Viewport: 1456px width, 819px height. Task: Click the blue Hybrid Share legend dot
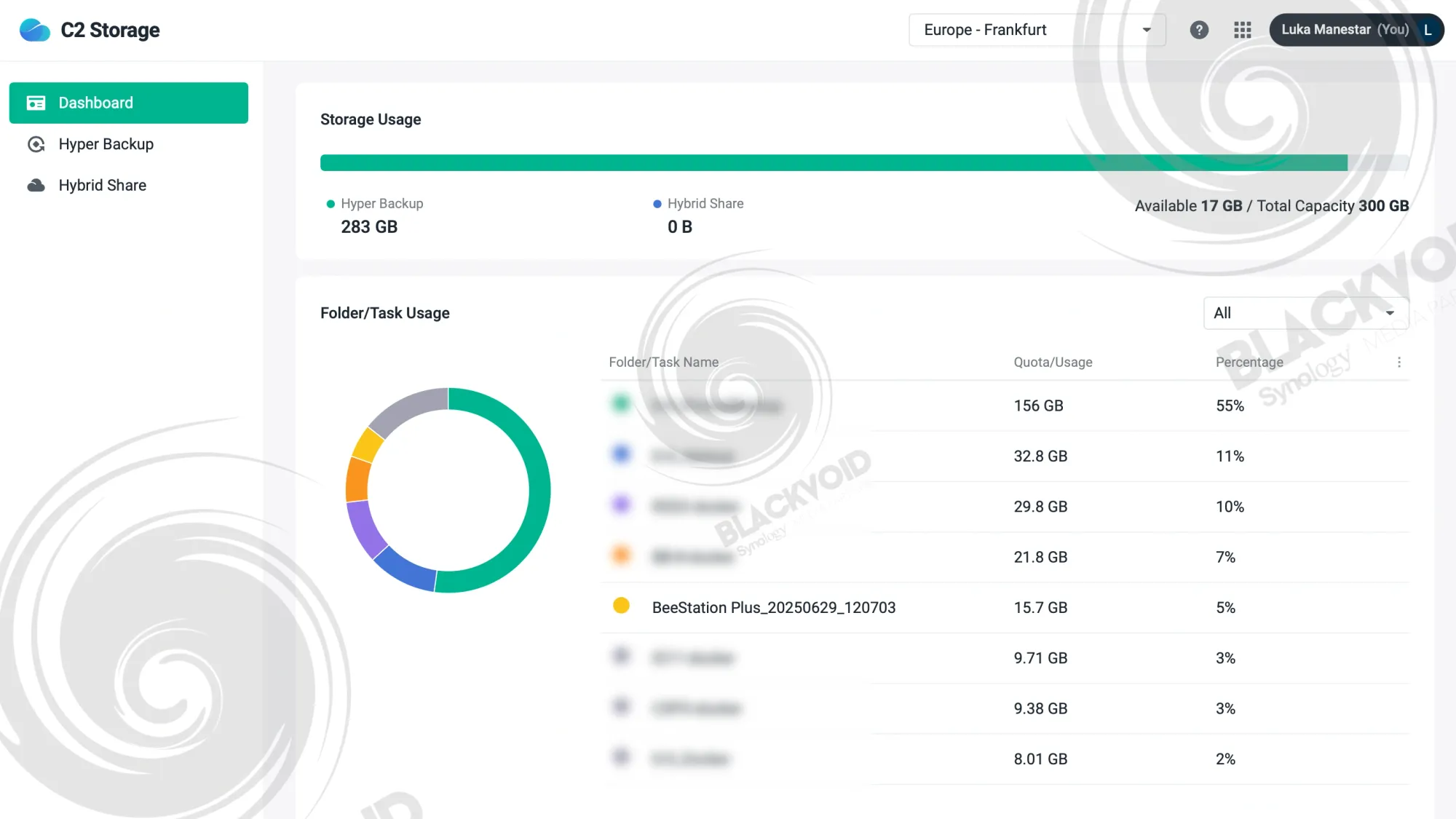tap(657, 204)
